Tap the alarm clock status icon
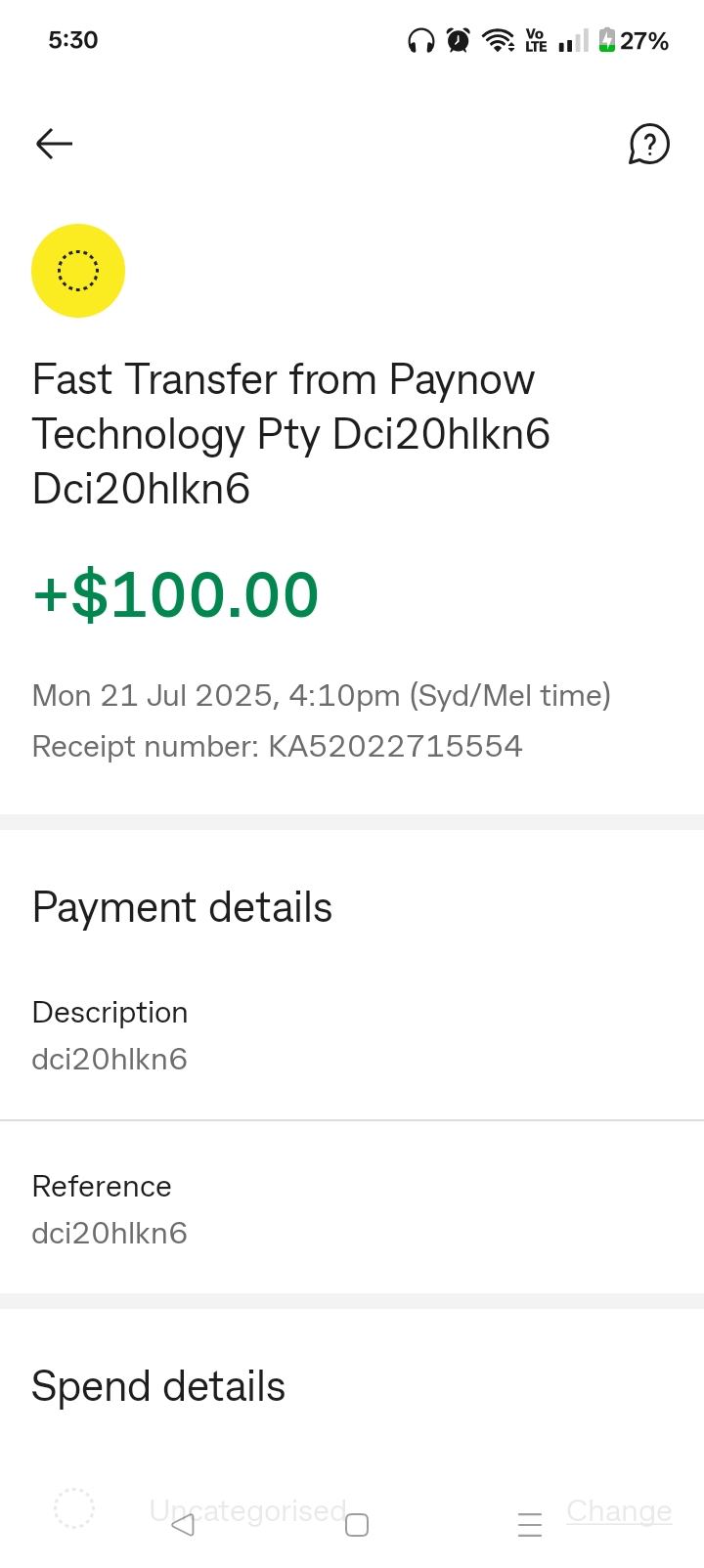Viewport: 704px width, 1568px height. (x=458, y=41)
